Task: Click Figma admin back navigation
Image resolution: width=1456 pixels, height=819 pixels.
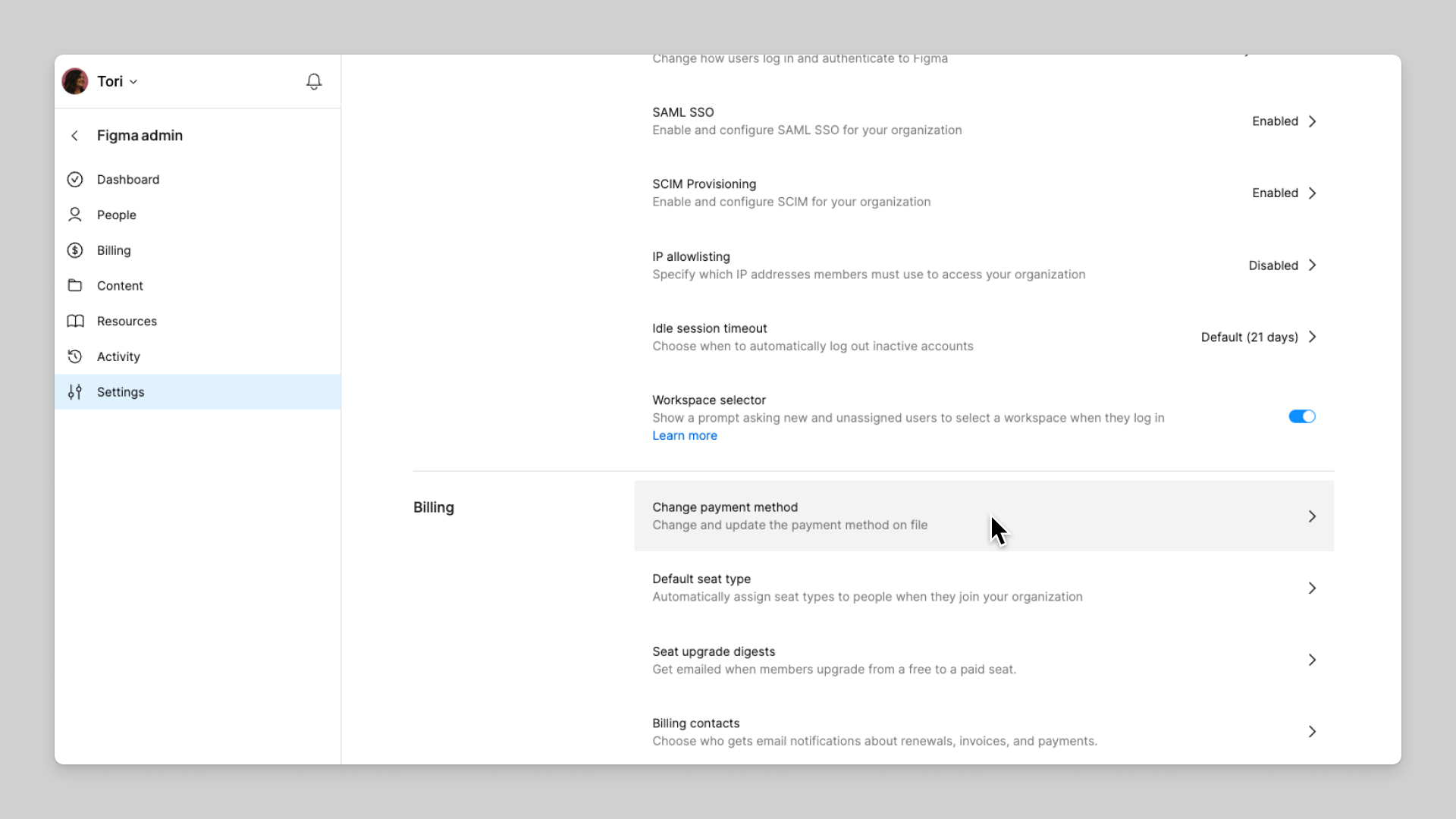Action: pos(75,135)
